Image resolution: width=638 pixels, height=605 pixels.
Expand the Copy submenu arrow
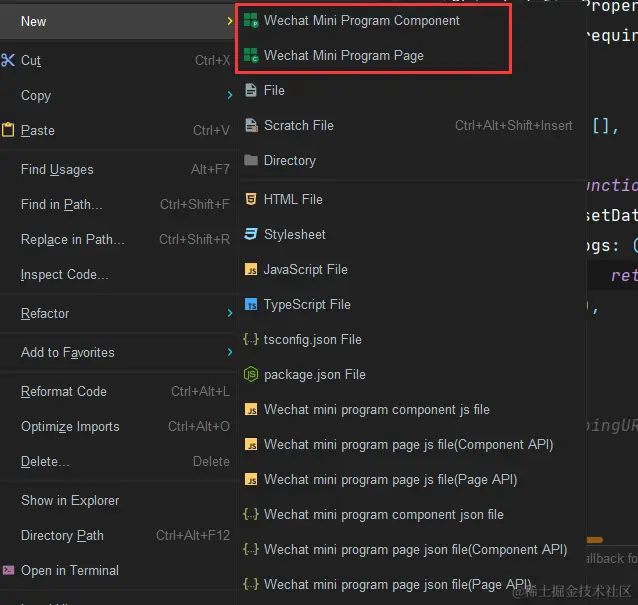click(x=230, y=95)
